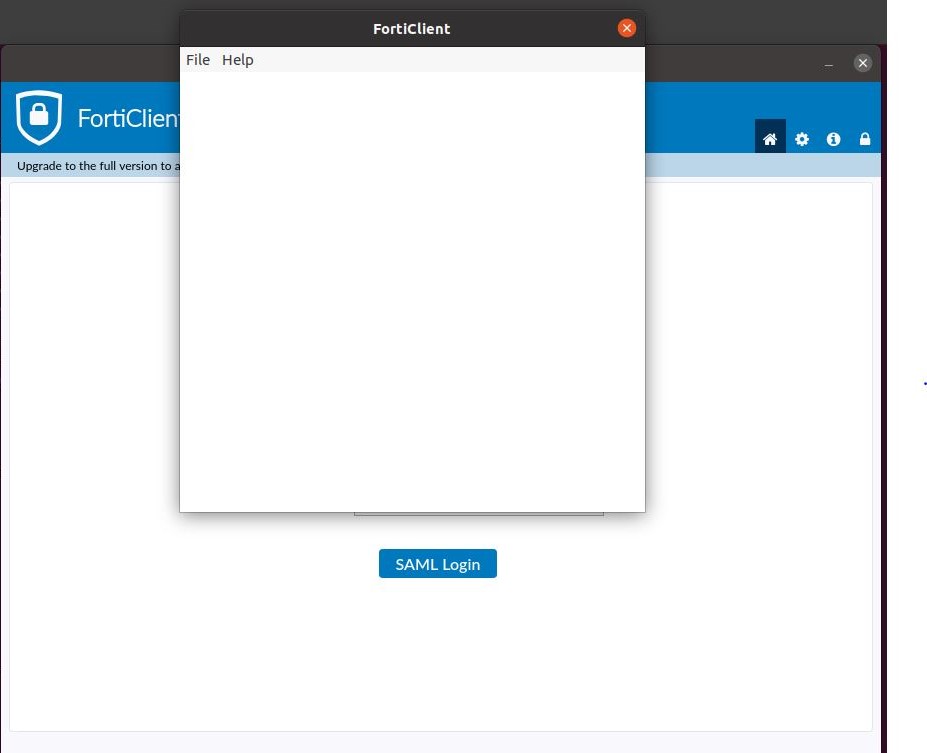Click the SAML Login button
Viewport: 927px width, 753px height.
point(437,563)
